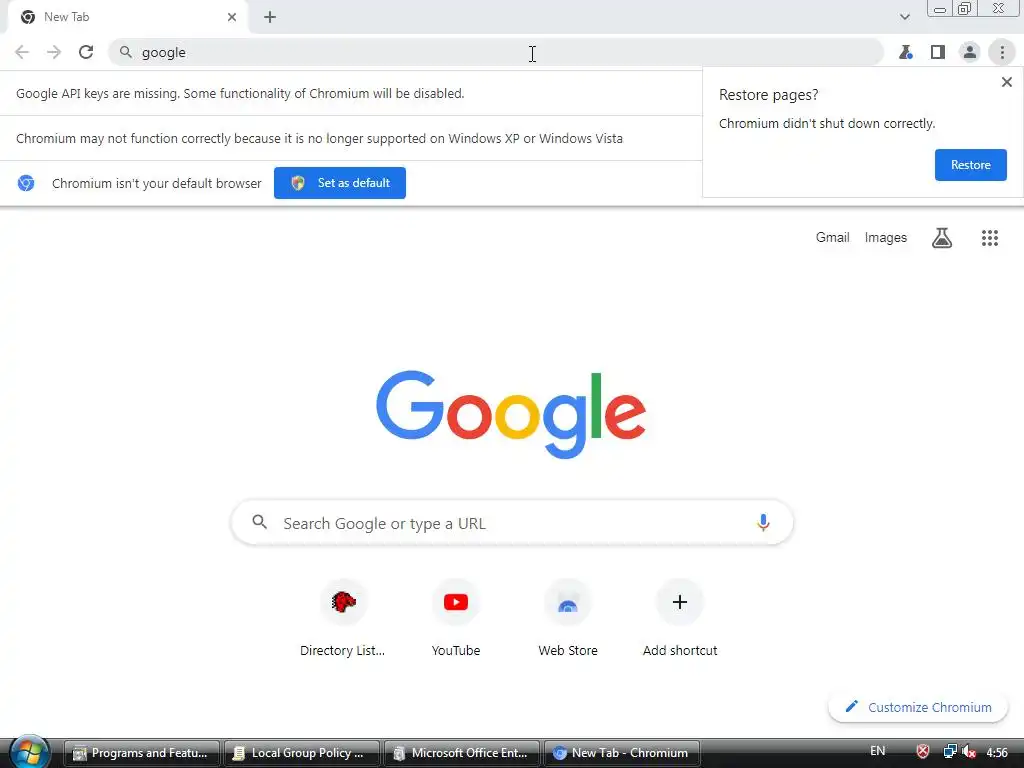The height and width of the screenshot is (768, 1024).
Task: Open the Chrome Labs flask in toolbar
Action: pos(906,52)
